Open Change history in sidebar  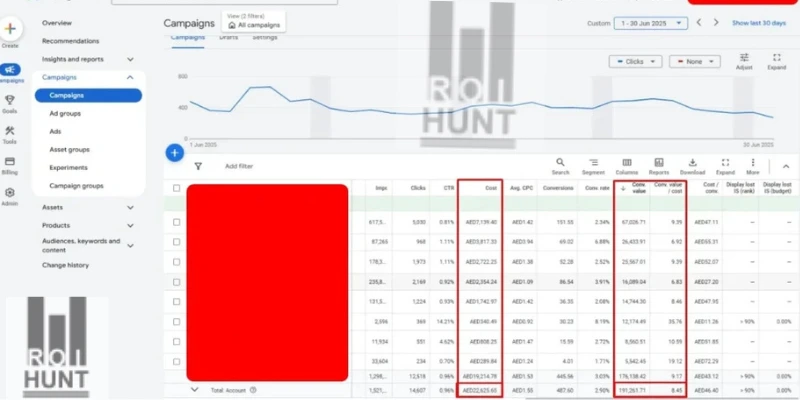[65, 265]
